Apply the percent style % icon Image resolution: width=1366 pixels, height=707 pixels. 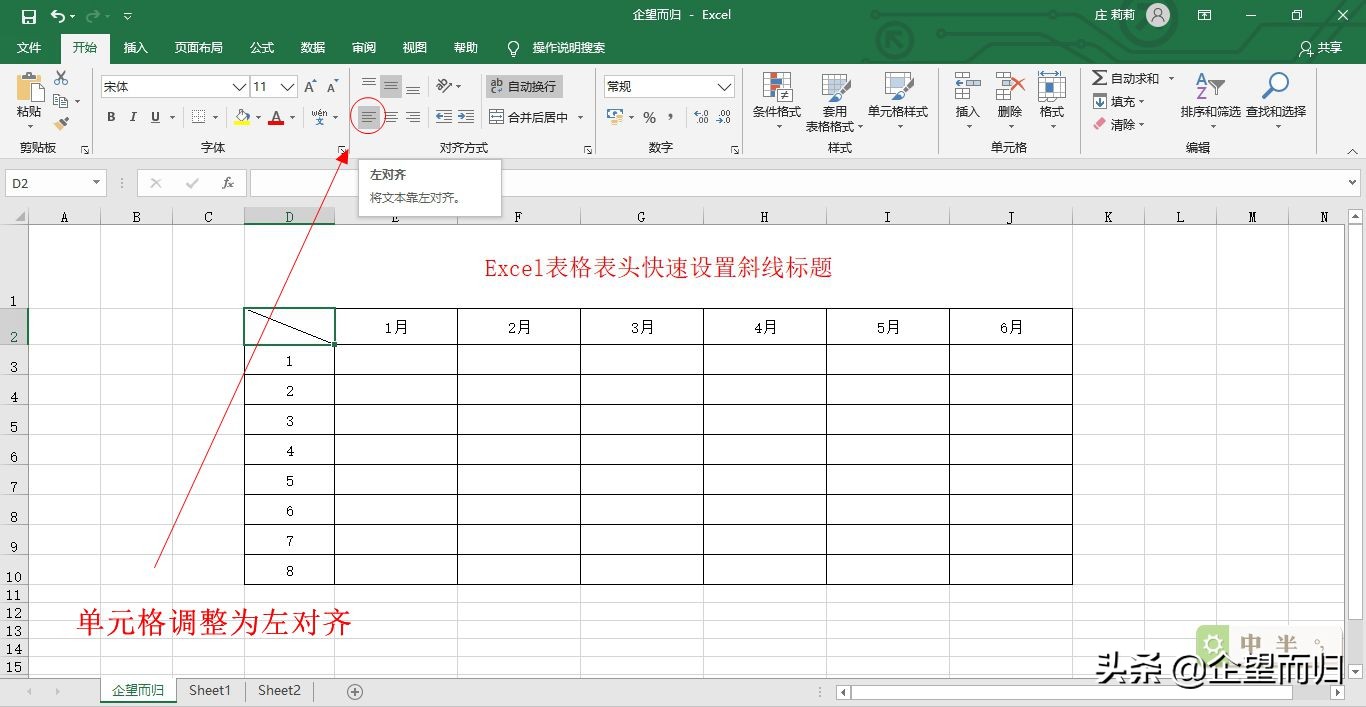[649, 117]
